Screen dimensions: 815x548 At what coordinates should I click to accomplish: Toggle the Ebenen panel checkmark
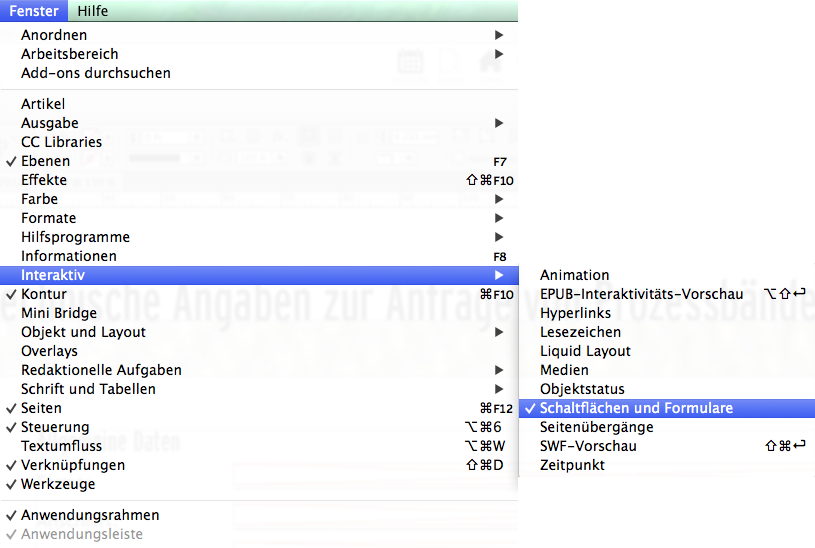[45, 161]
